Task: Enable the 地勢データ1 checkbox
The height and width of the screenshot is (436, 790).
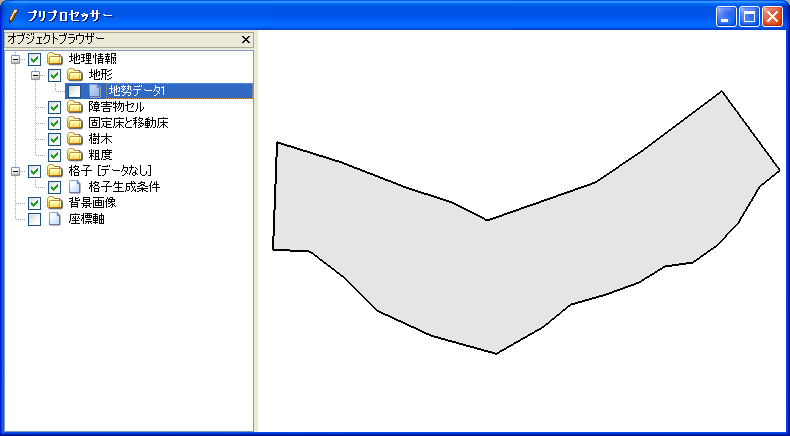Action: tap(75, 91)
